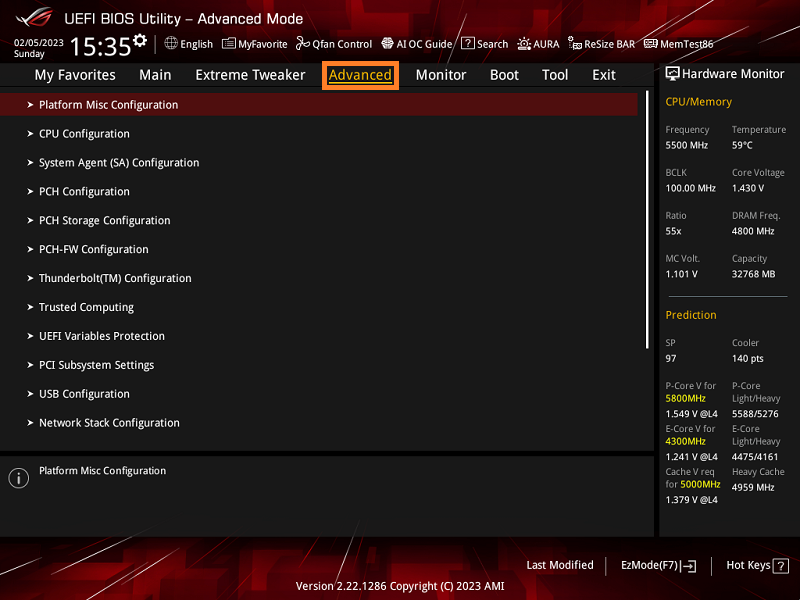The image size is (800, 600).
Task: Click the 1.430 V core voltage value
Action: (x=748, y=188)
